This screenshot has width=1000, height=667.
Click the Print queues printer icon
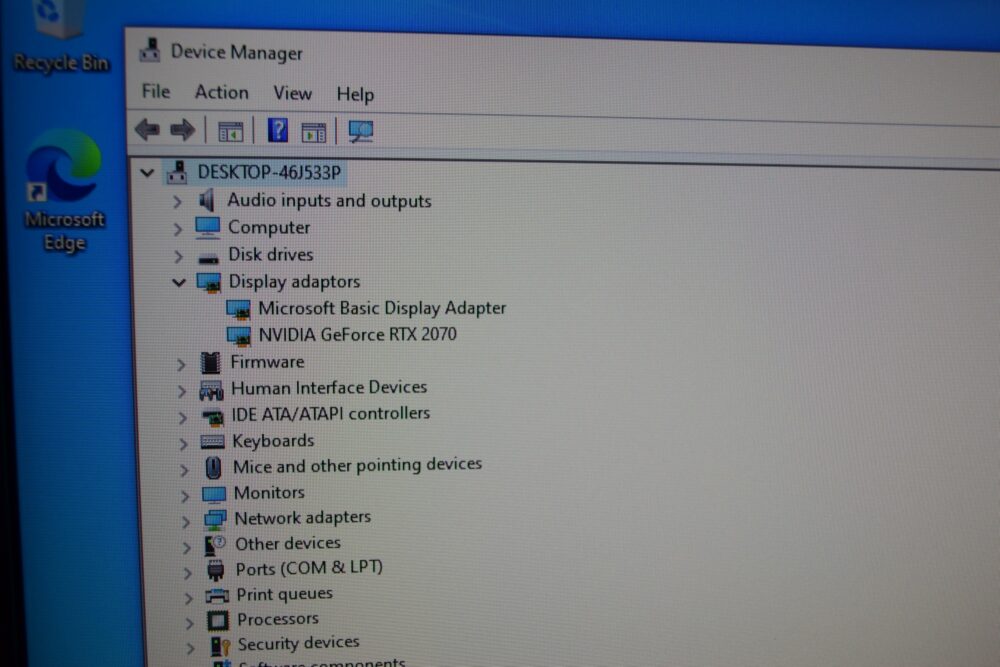217,596
